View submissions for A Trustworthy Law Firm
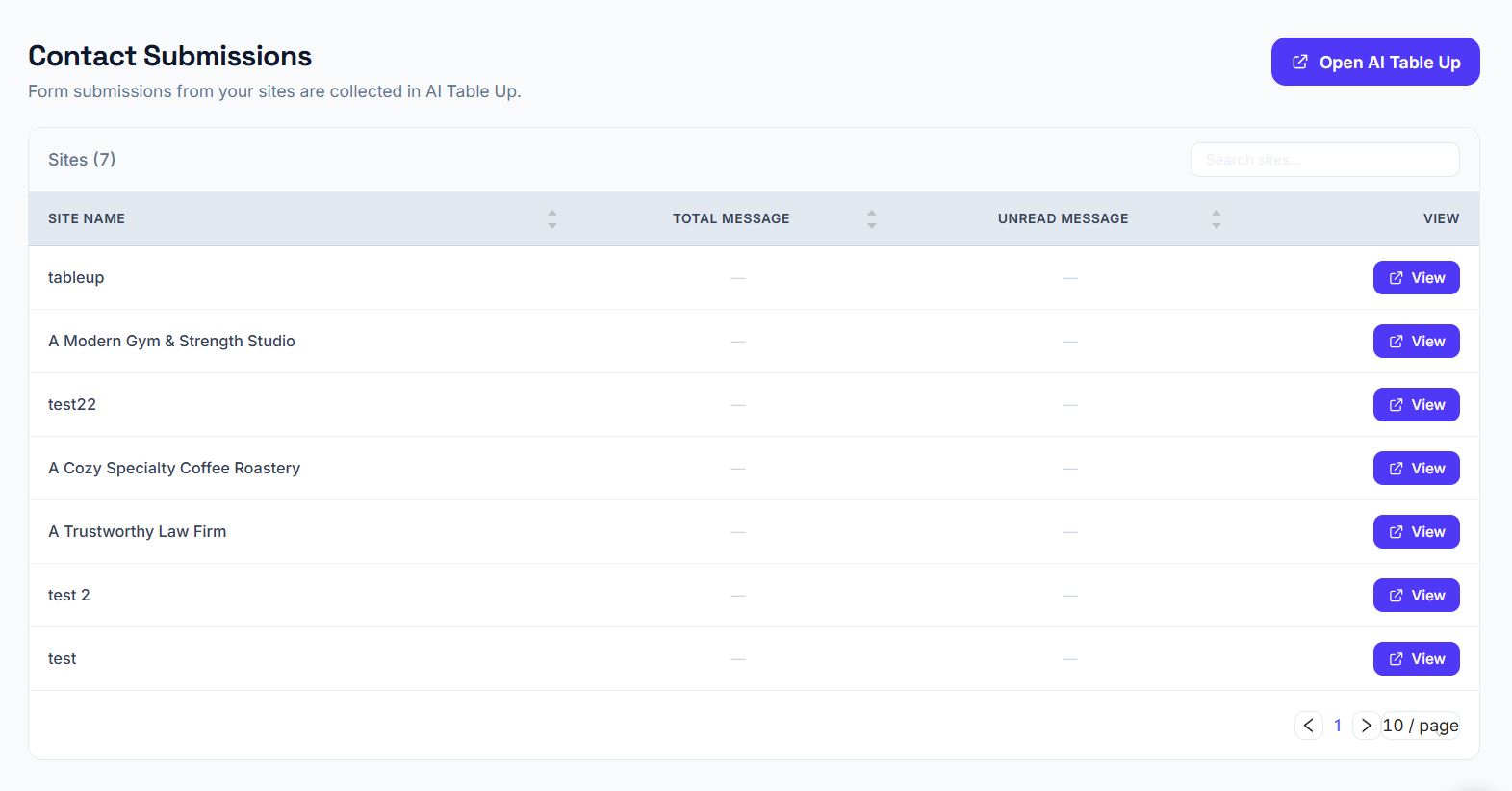This screenshot has width=1512, height=791. coord(1416,532)
